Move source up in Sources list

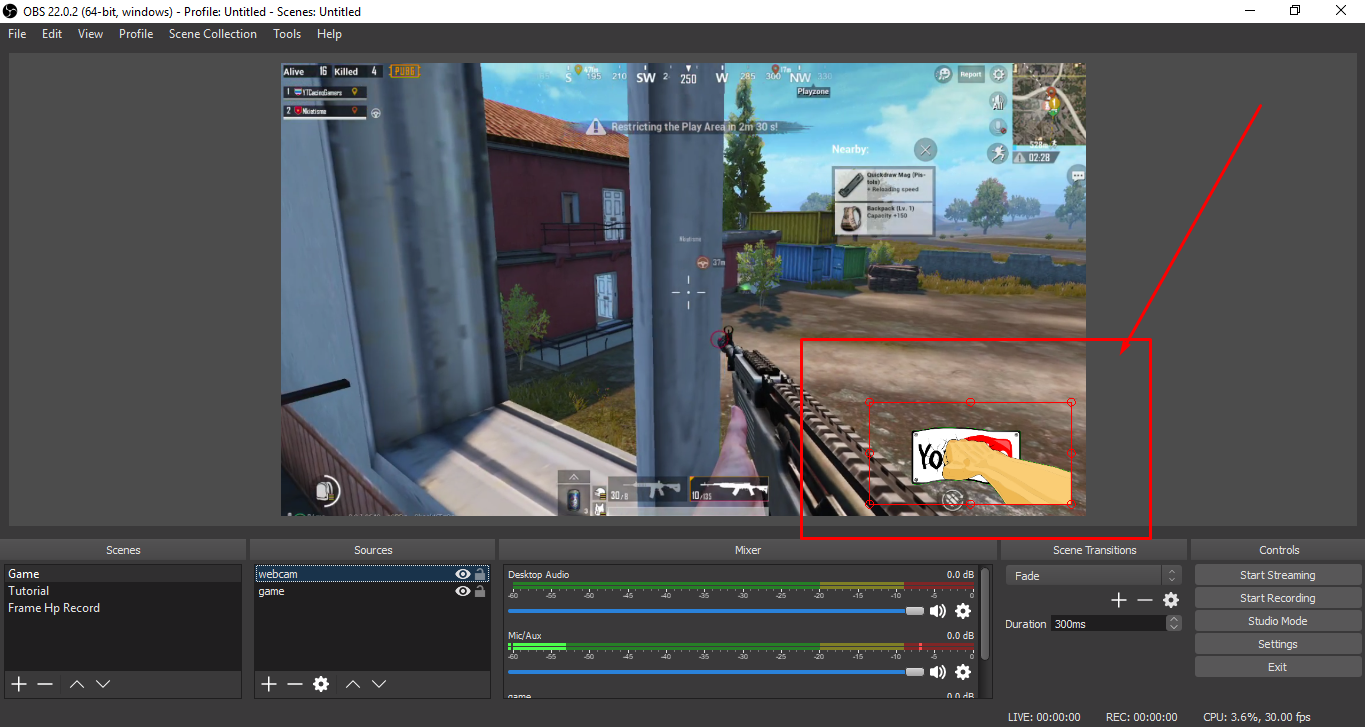(353, 684)
